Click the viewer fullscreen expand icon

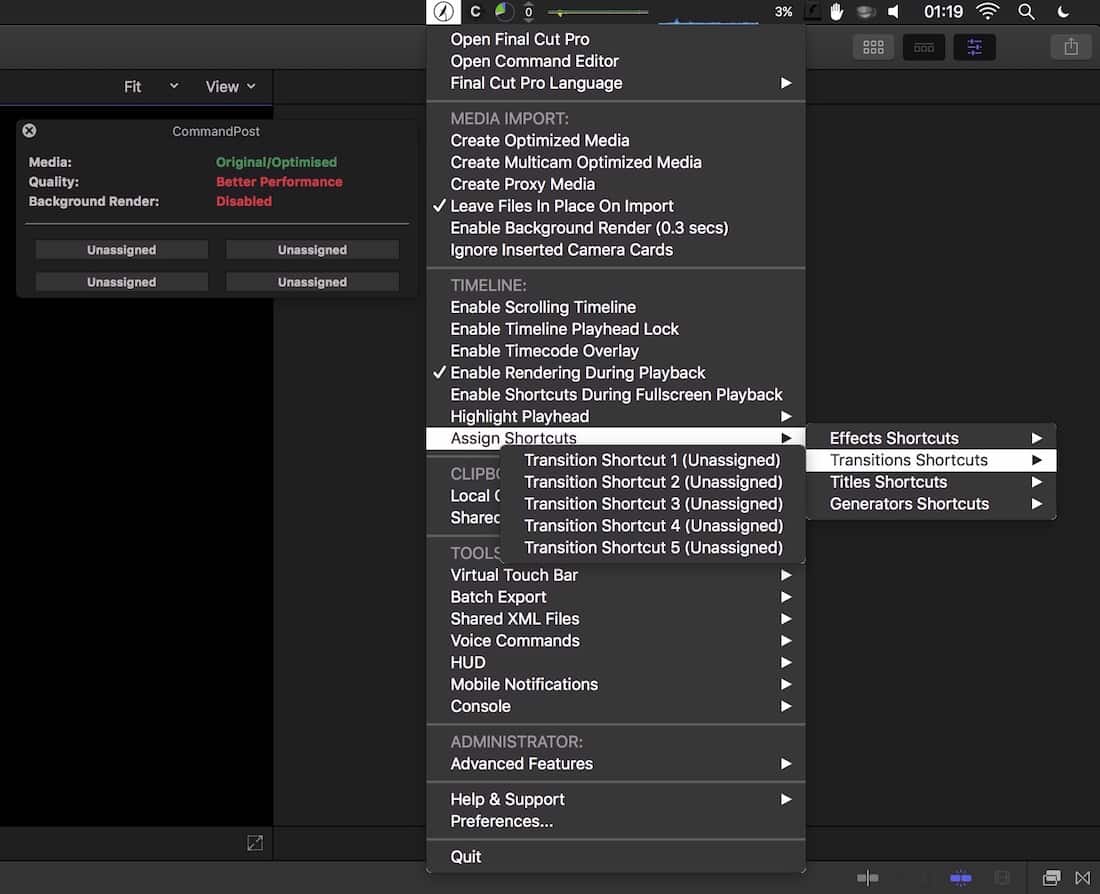[x=255, y=843]
